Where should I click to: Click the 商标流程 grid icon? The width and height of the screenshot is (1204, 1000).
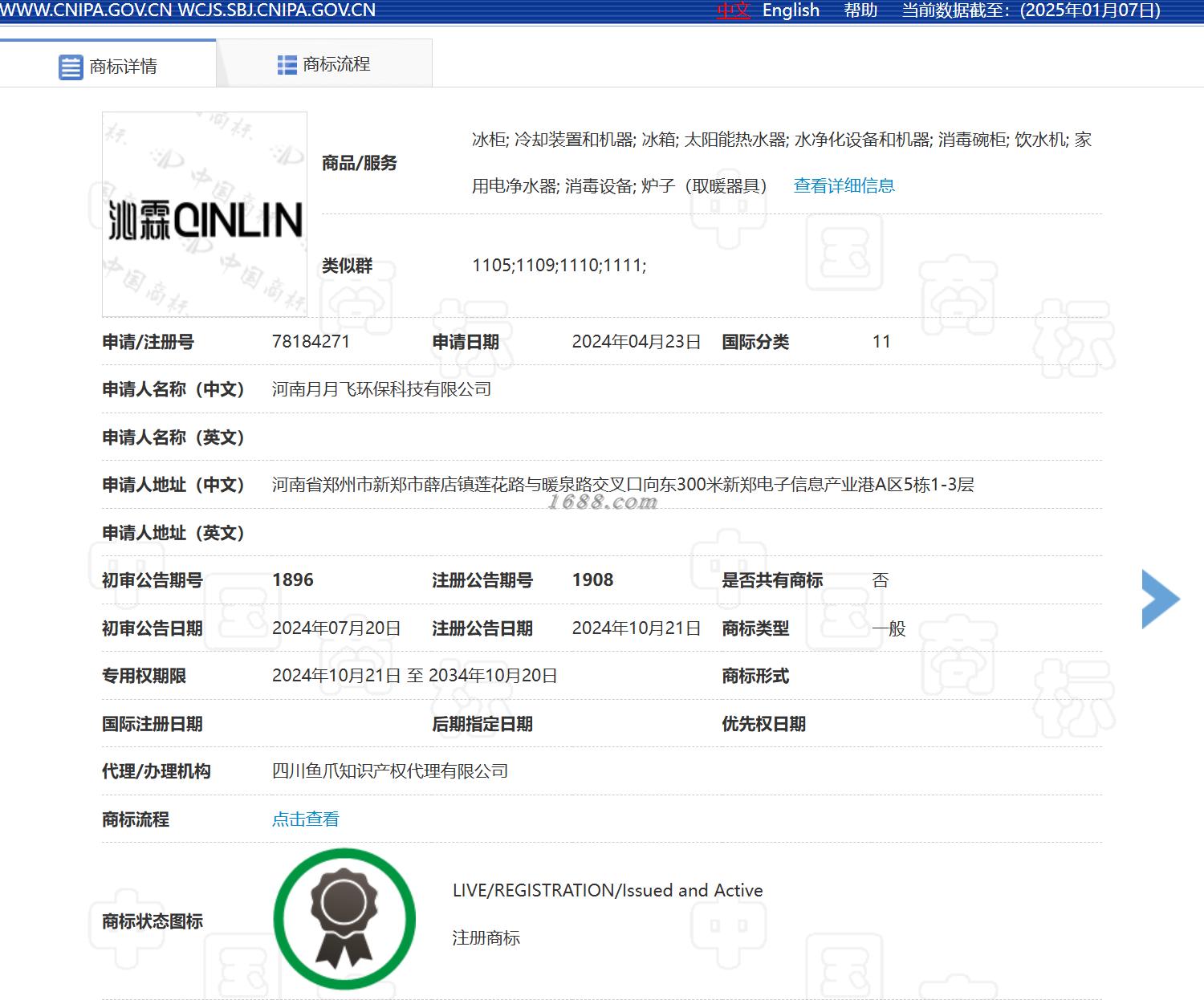click(287, 65)
